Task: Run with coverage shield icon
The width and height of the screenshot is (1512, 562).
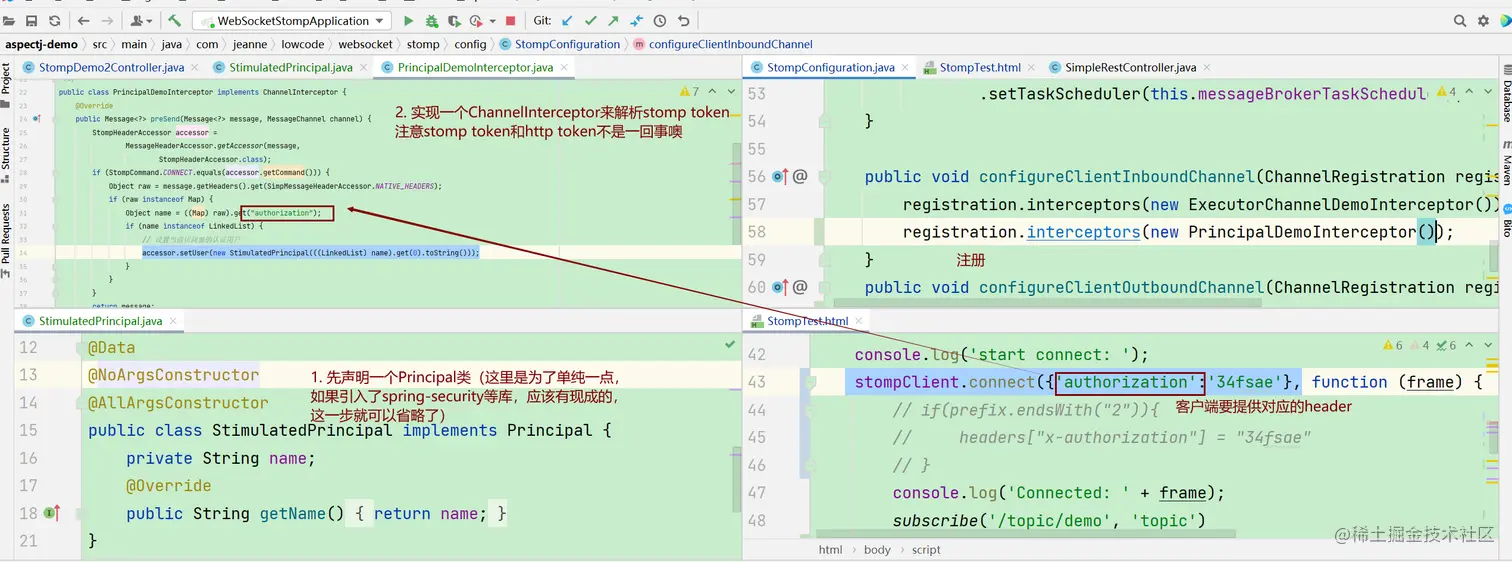Action: point(455,21)
